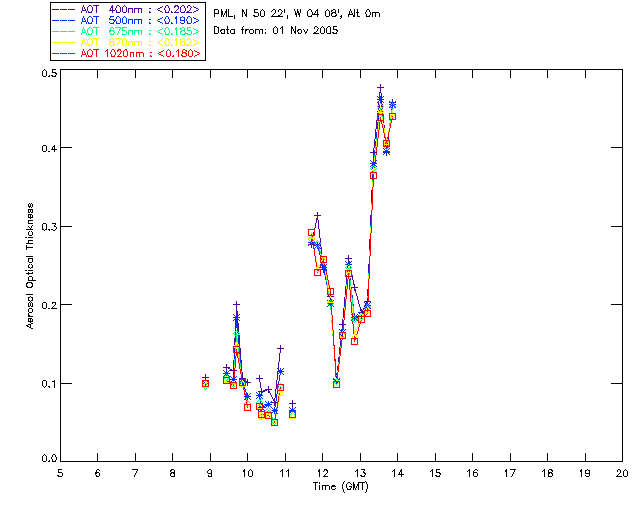This screenshot has width=640, height=512.
Task: Click the highest purple plus marker near 0.48
Action: pos(380,88)
